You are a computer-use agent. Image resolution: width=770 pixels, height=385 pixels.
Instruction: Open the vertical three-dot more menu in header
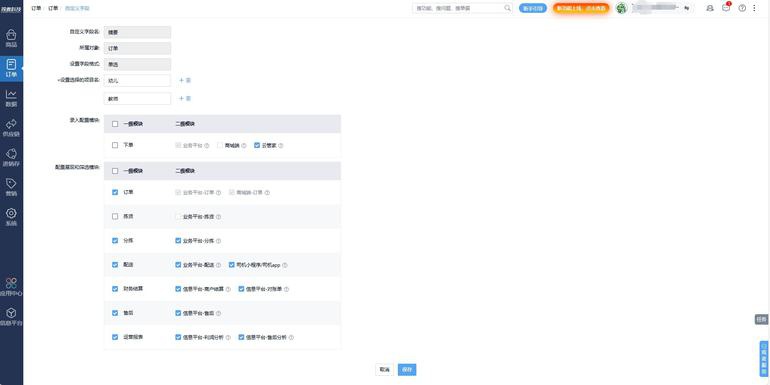[754, 8]
